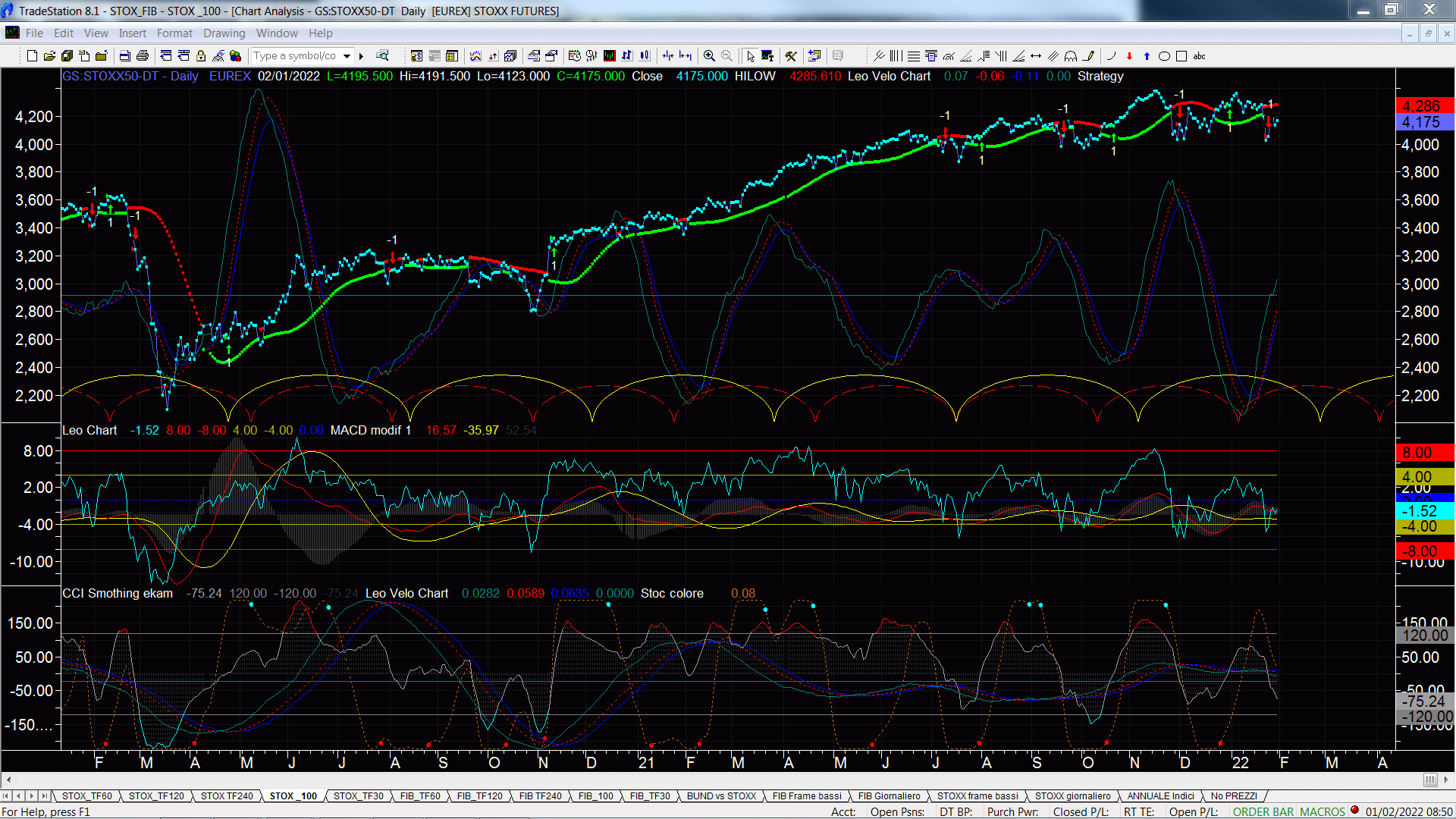Image resolution: width=1456 pixels, height=819 pixels.
Task: Open the Format menu
Action: tap(175, 33)
